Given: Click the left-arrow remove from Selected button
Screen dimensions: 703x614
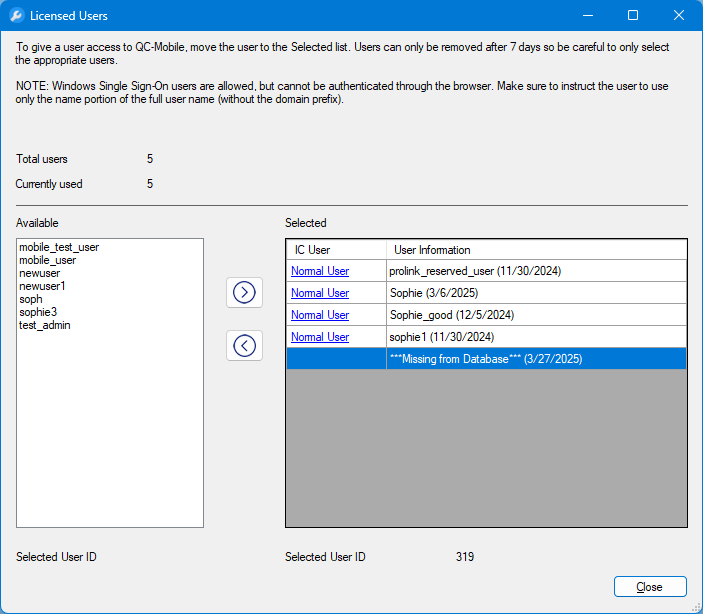Looking at the screenshot, I should (x=244, y=345).
